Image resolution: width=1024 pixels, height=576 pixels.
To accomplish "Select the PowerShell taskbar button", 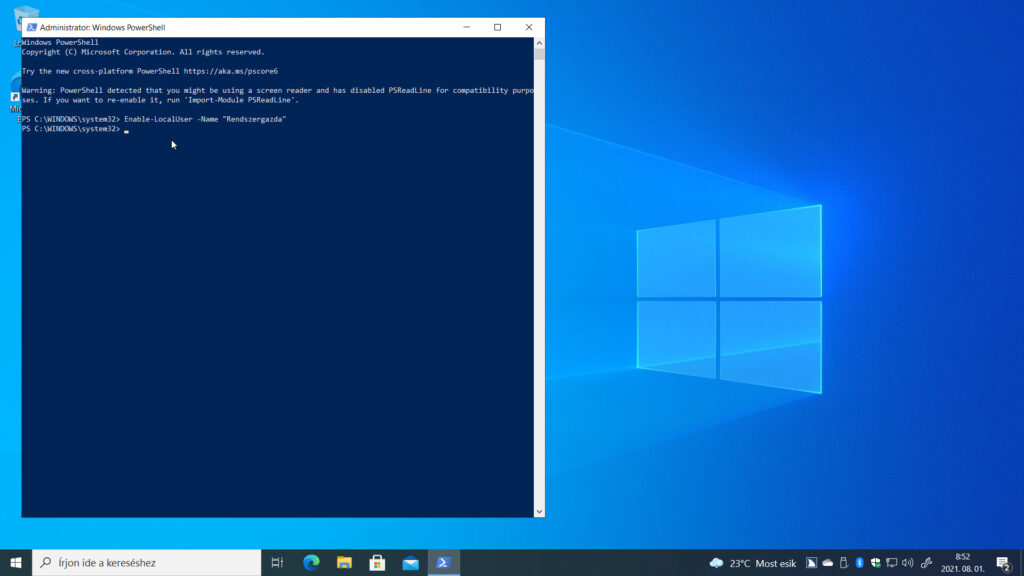I will click(x=443, y=562).
